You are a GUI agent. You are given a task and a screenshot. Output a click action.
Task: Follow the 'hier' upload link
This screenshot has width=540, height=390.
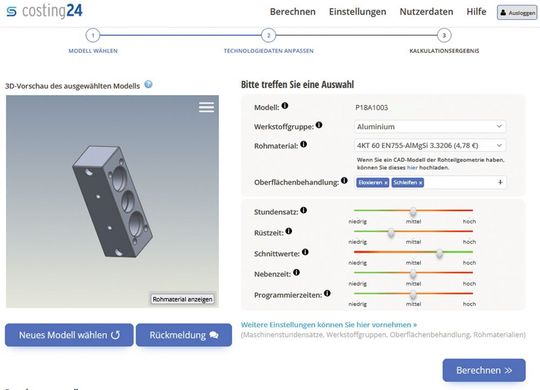tap(412, 167)
